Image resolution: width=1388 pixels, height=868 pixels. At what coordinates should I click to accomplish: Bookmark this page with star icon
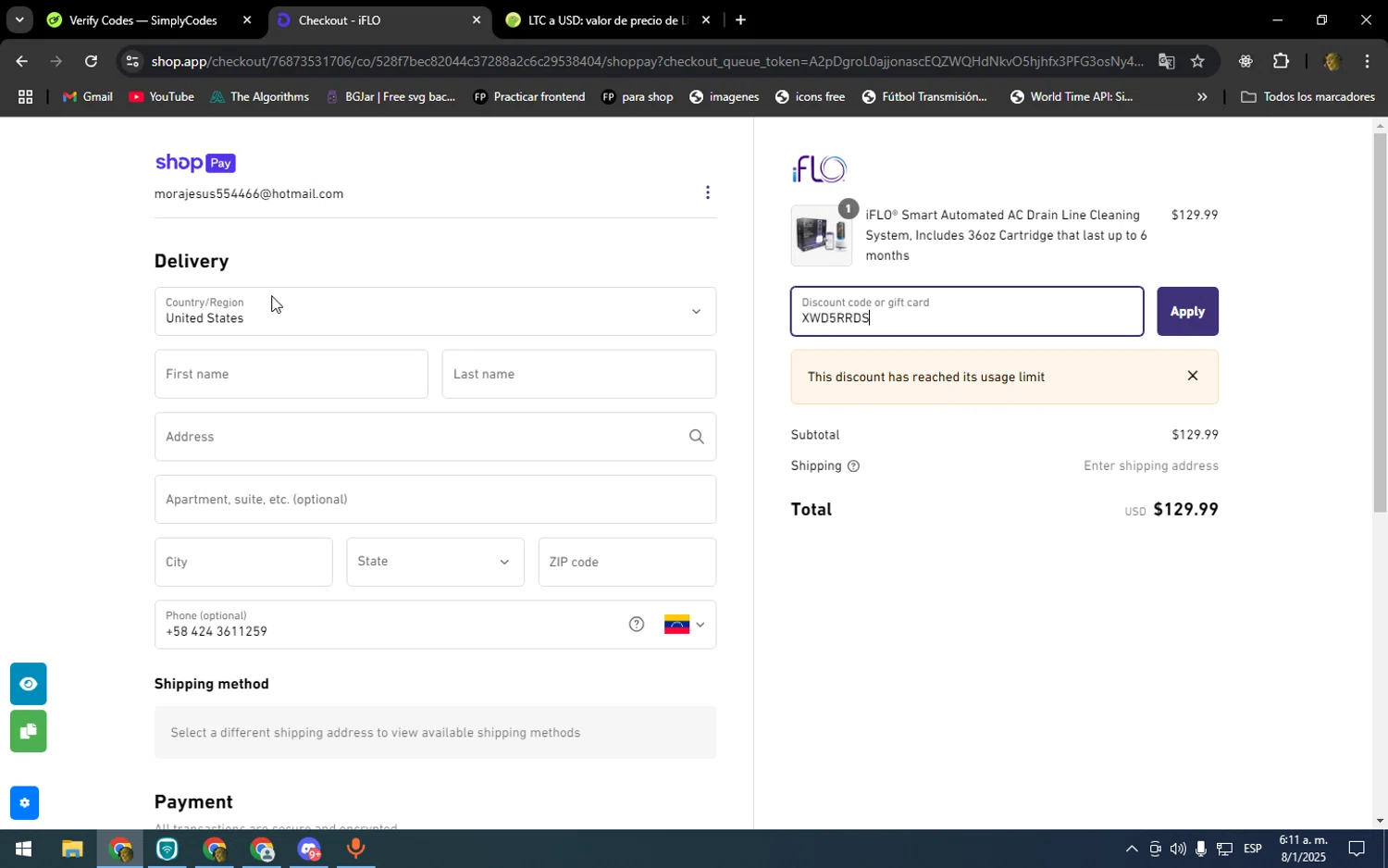(x=1197, y=61)
